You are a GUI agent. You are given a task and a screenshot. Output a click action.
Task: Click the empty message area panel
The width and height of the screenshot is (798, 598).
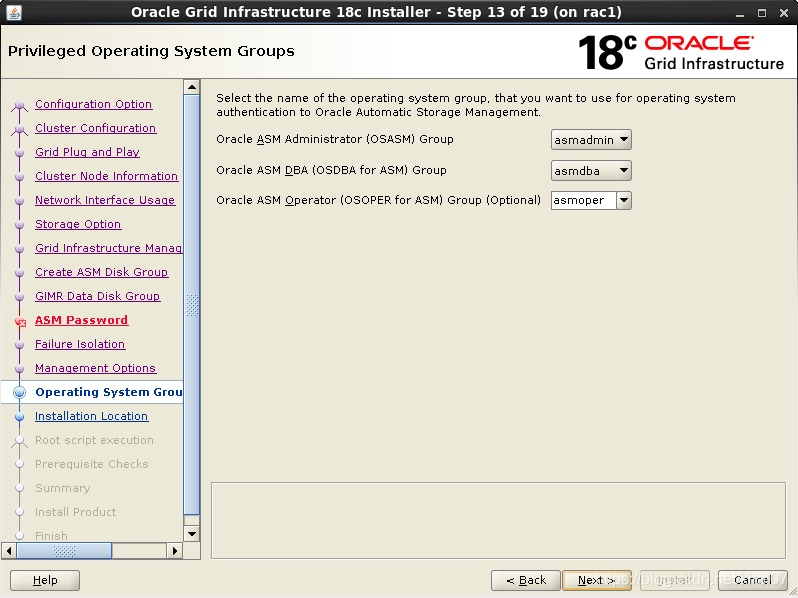(498, 520)
